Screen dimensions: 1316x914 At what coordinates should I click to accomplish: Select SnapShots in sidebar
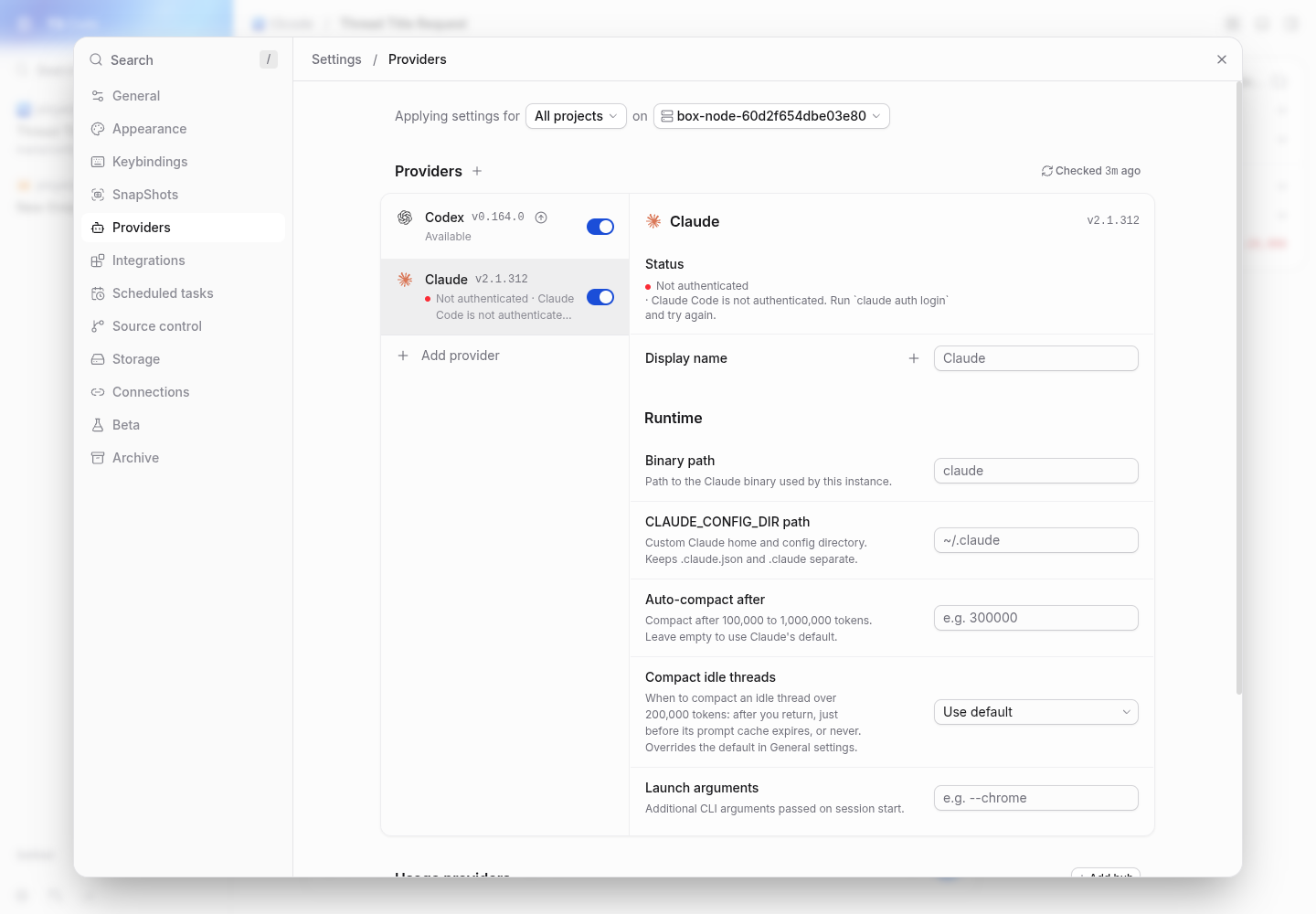click(183, 195)
